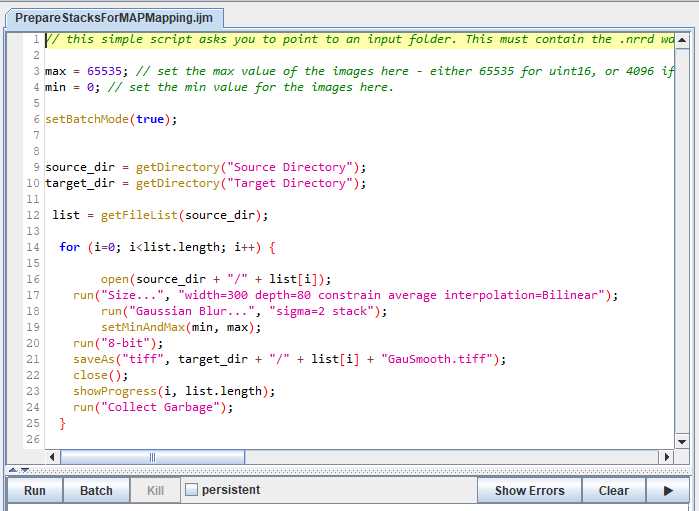Screen dimensions: 699x511
Task: Click the vertical scrollbar track
Action: click(682, 241)
